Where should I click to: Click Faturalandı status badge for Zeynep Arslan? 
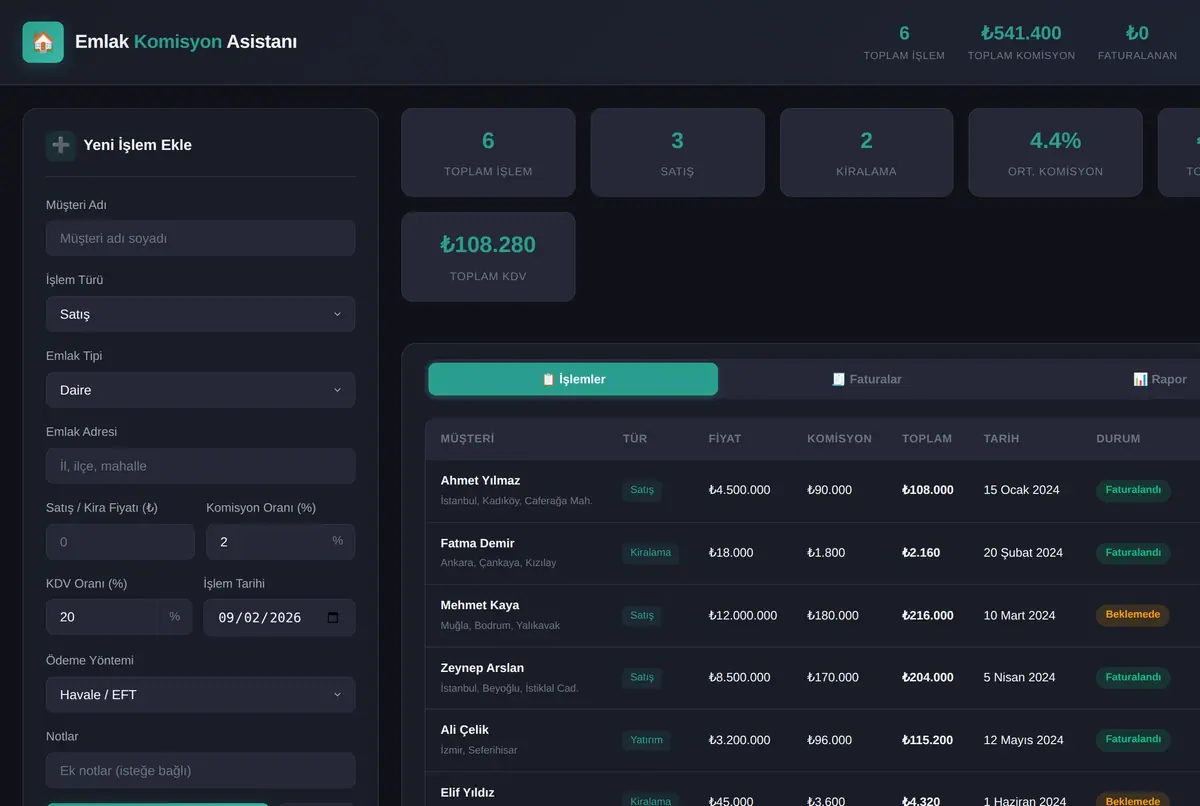pos(1133,677)
